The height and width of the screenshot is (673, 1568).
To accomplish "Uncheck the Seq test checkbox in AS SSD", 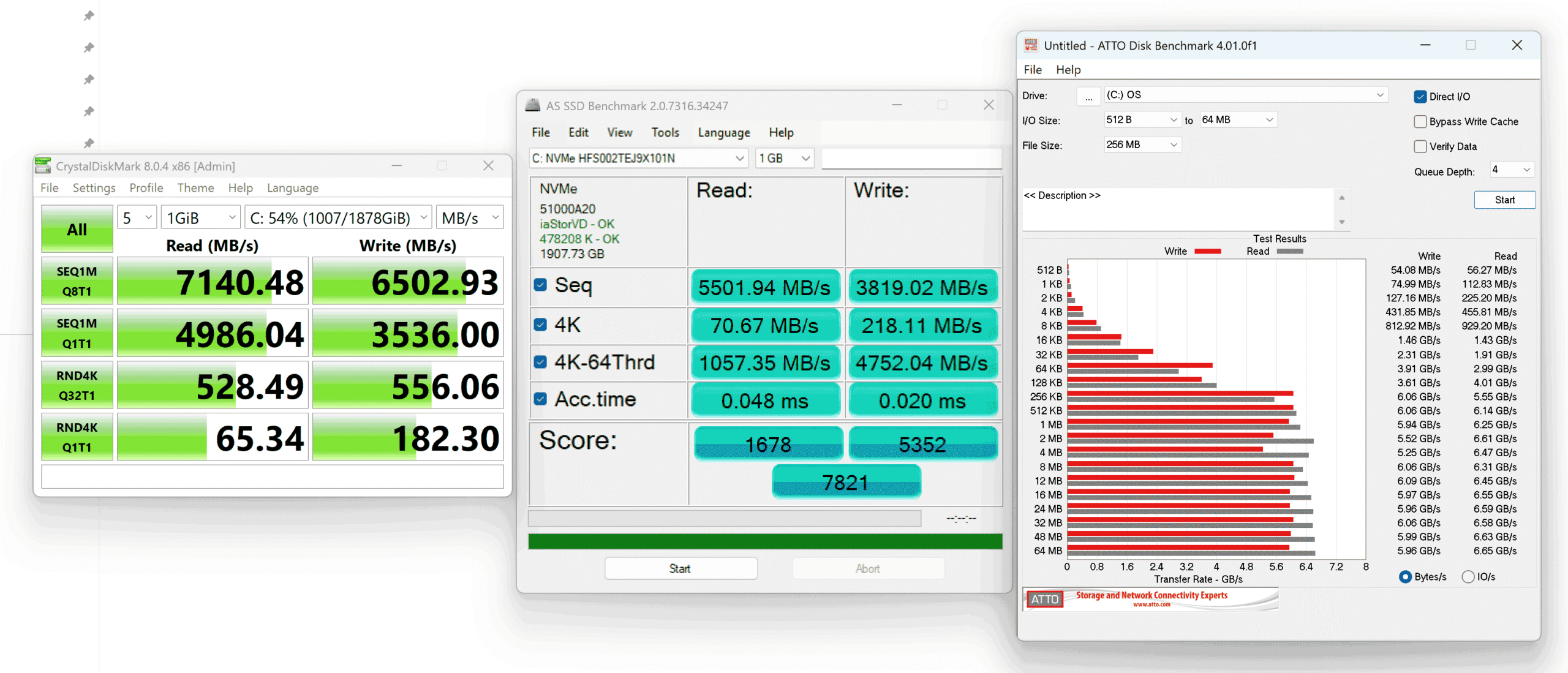I will tap(540, 285).
